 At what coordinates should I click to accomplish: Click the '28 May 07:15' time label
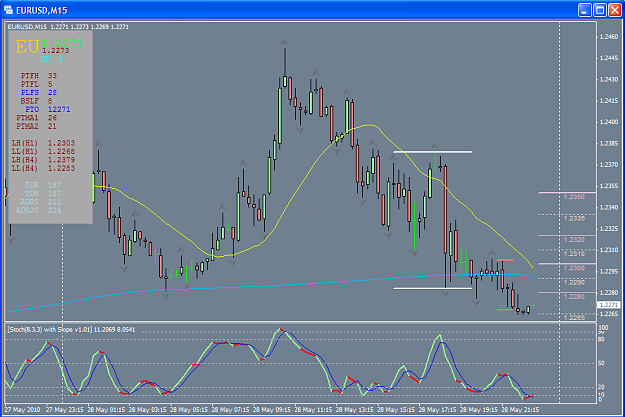click(x=230, y=409)
